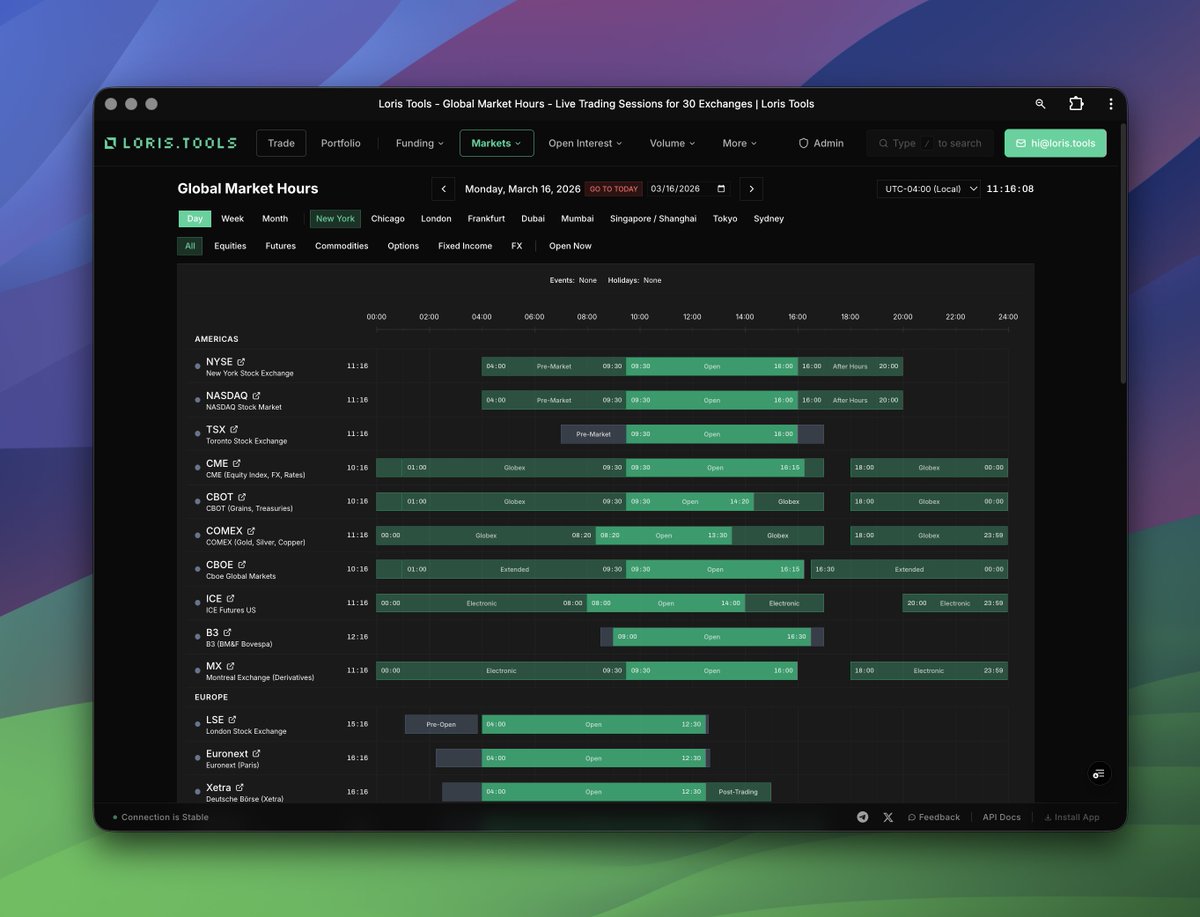The image size is (1200, 917).
Task: Open the CBOE external link icon
Action: [x=242, y=565]
